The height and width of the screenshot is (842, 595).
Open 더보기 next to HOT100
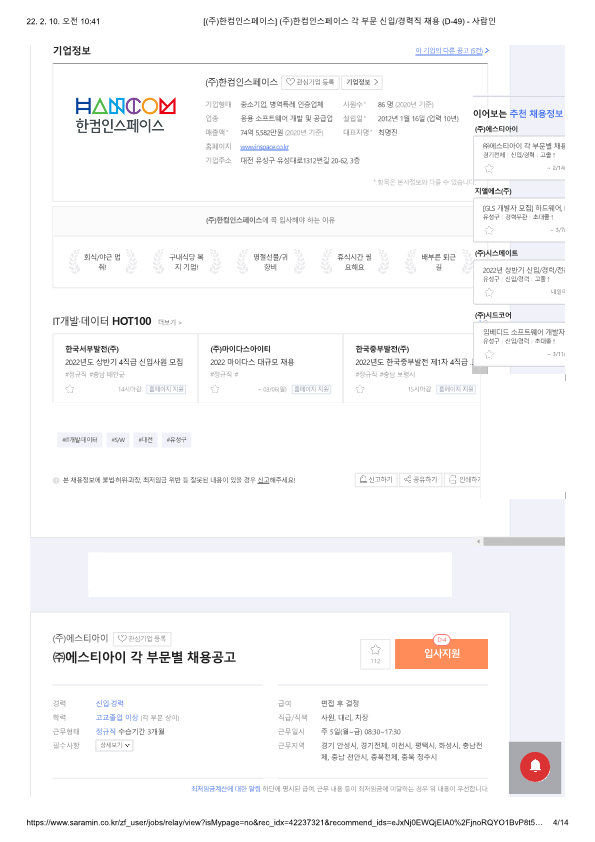170,322
